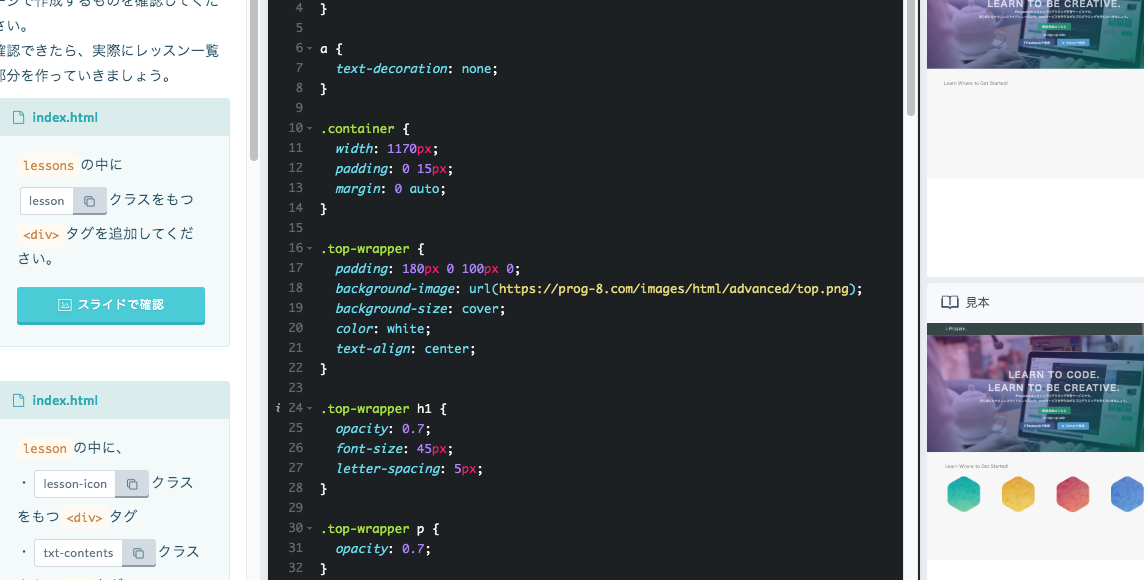Click the yellow hexagon lesson icon
Screen dimensions: 1144x580
(1018, 494)
